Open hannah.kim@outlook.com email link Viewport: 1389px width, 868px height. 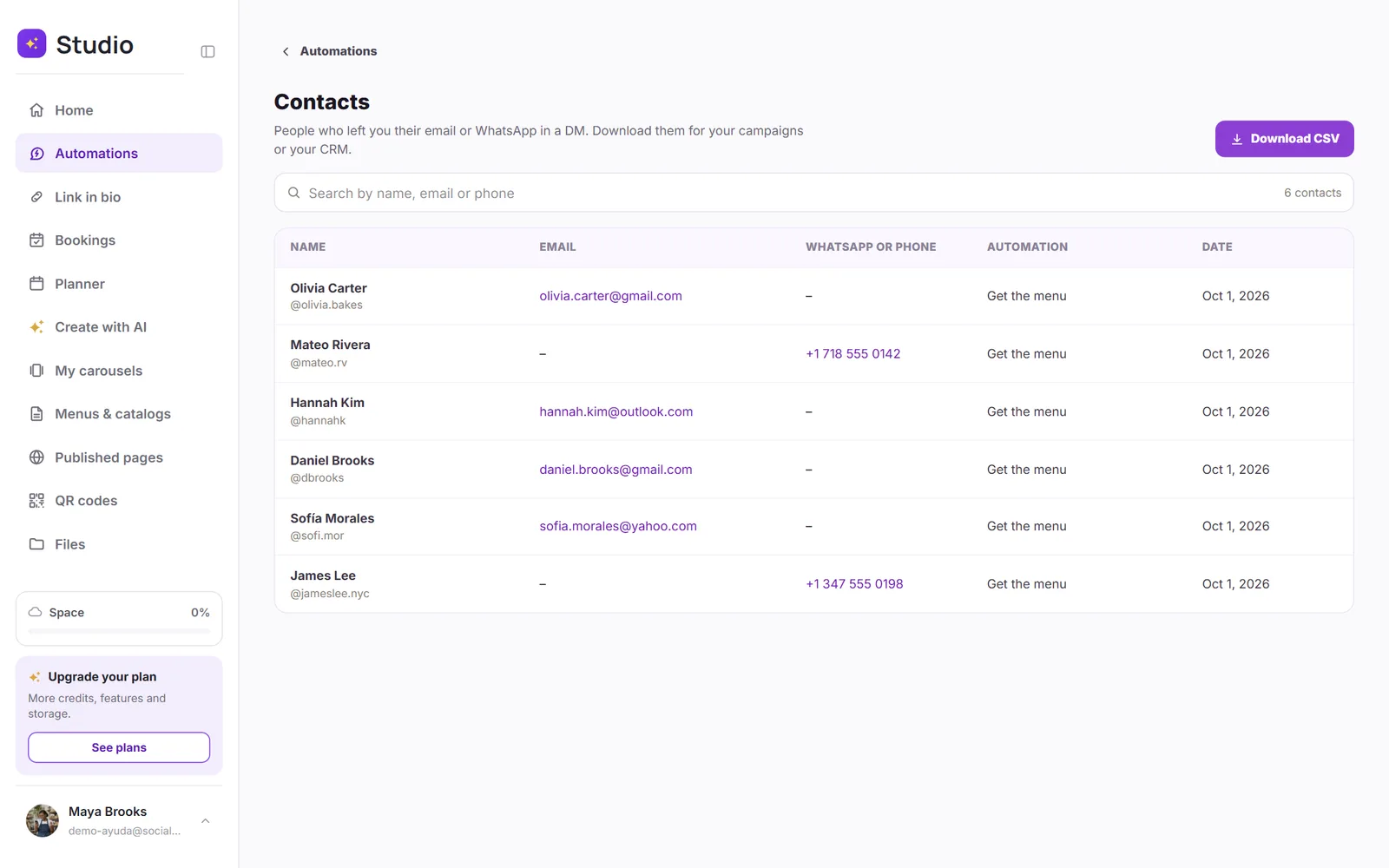[616, 411]
